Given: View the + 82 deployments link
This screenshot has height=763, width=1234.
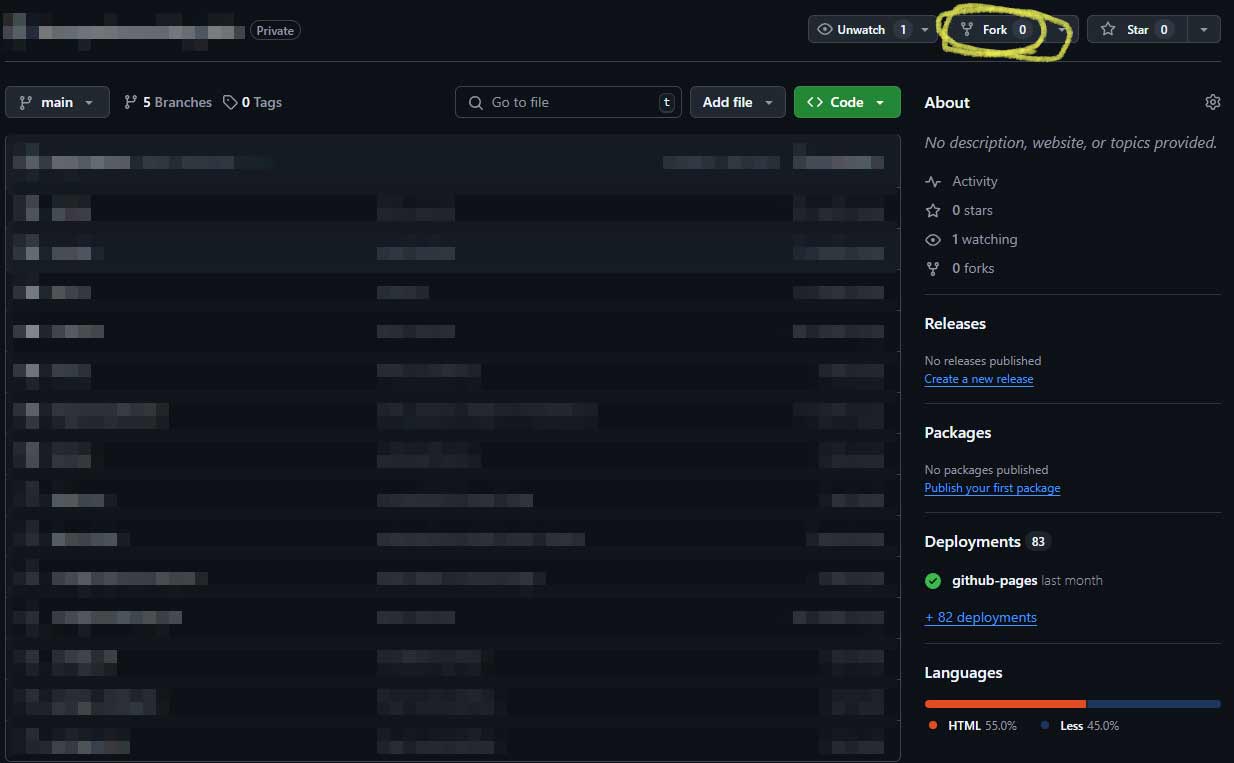Looking at the screenshot, I should [980, 617].
